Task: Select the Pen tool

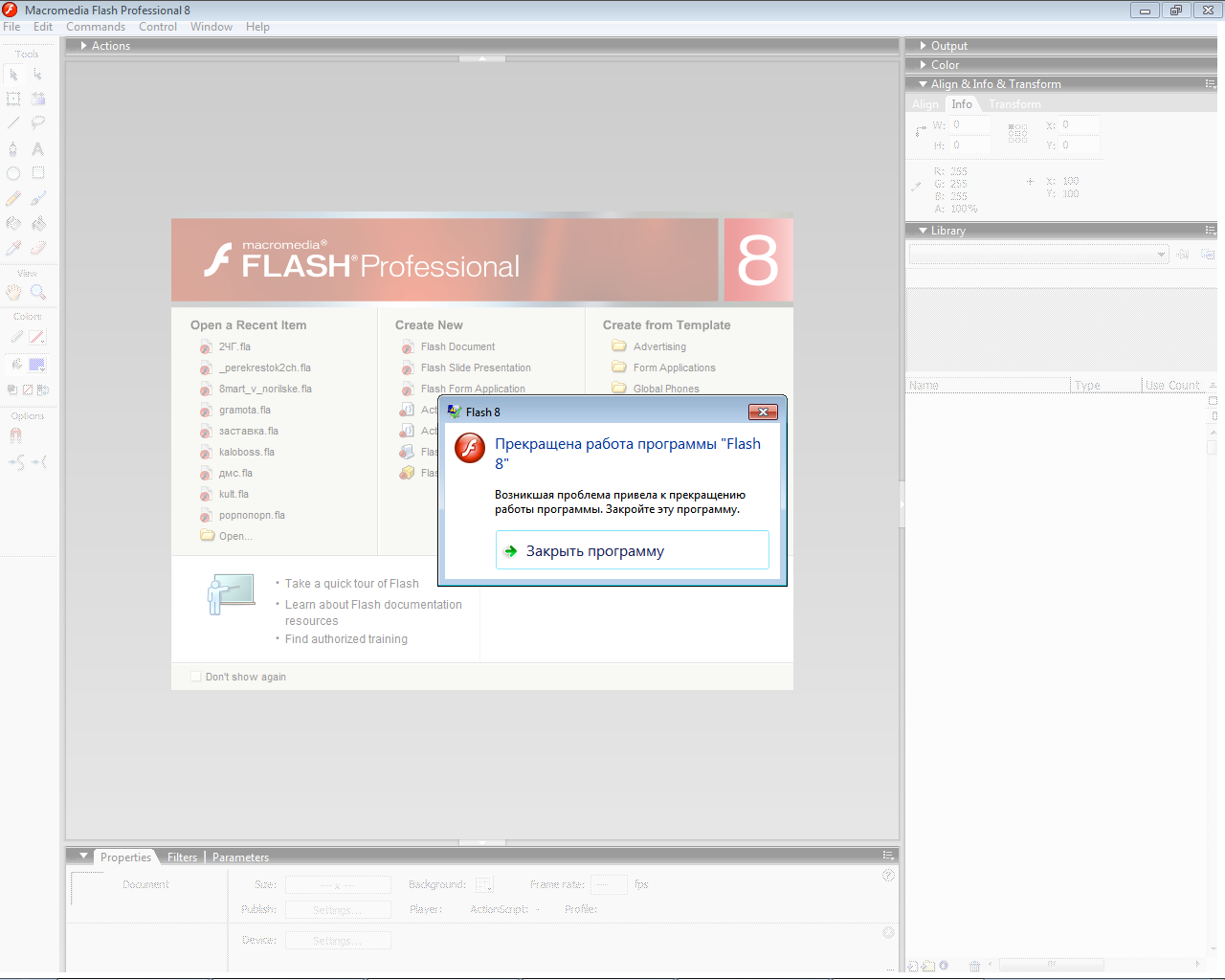Action: click(13, 148)
